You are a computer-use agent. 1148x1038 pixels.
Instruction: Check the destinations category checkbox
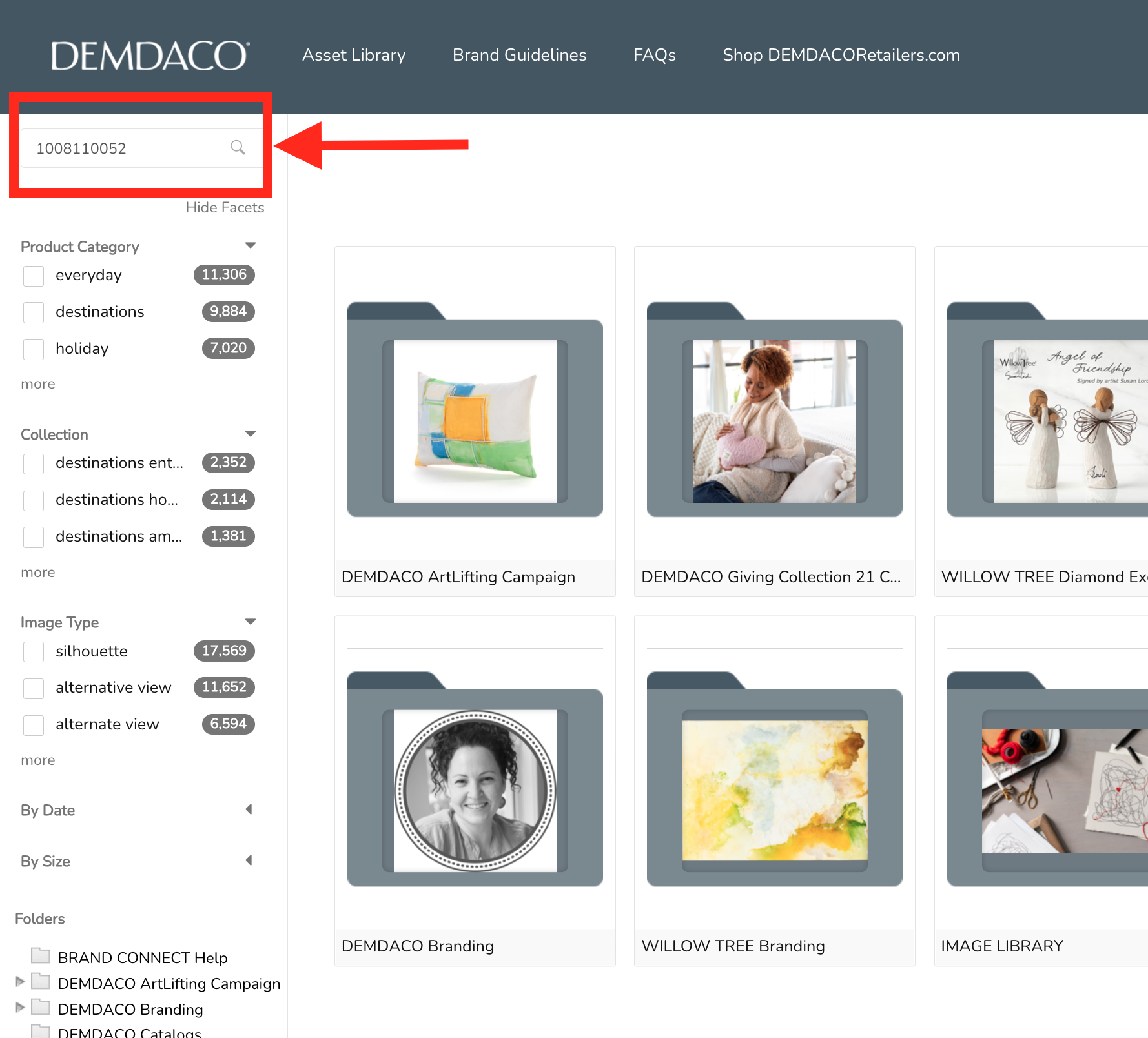coord(34,312)
